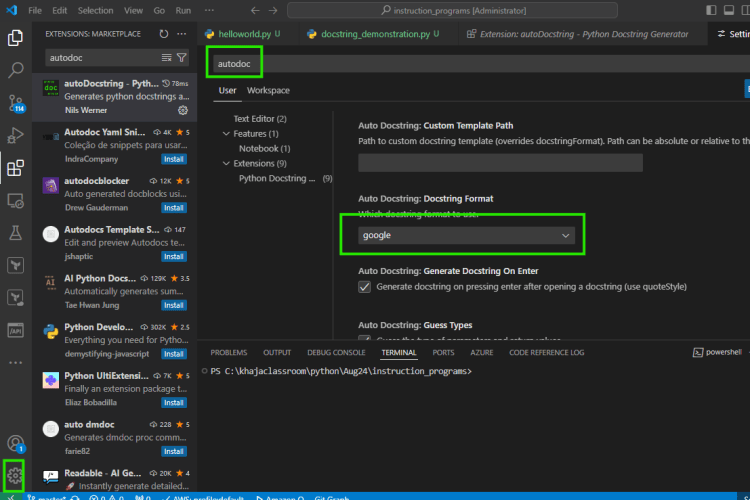Install the autodocblocker extension
Screen dimensions: 750x500
[x=174, y=208]
